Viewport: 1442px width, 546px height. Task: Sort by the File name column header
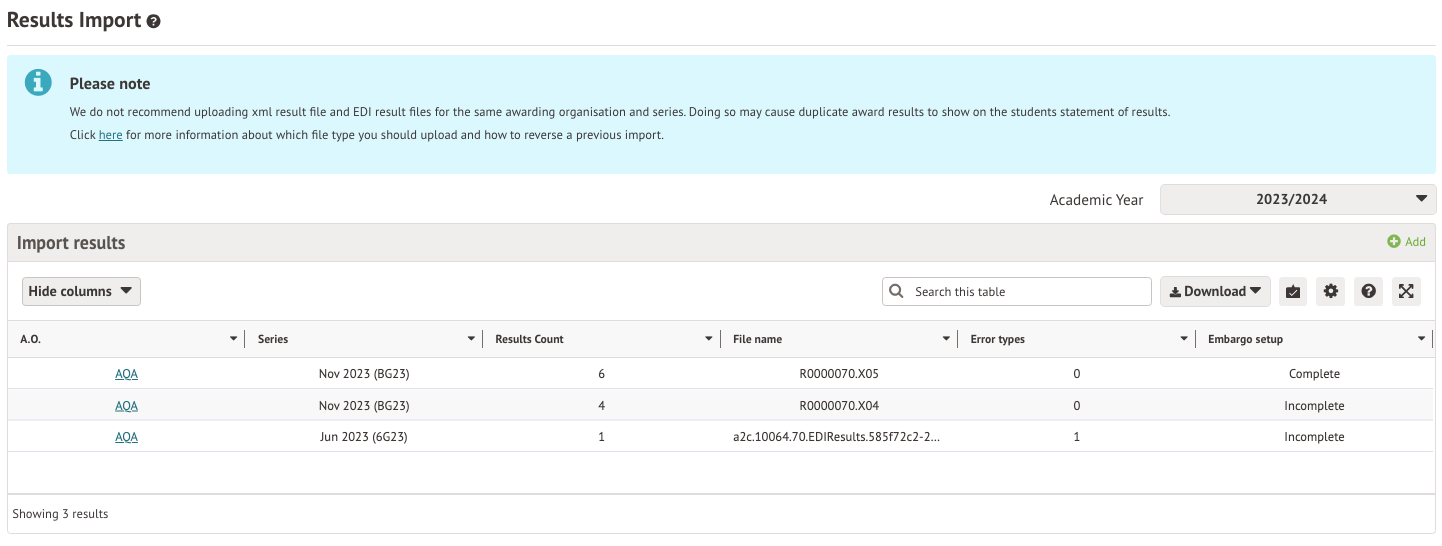(x=757, y=340)
